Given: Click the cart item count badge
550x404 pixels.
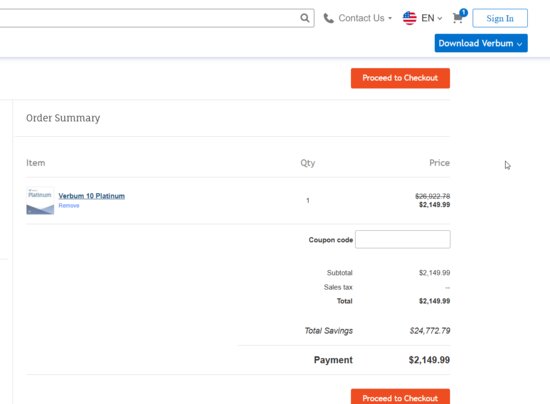Looking at the screenshot, I should 463,13.
